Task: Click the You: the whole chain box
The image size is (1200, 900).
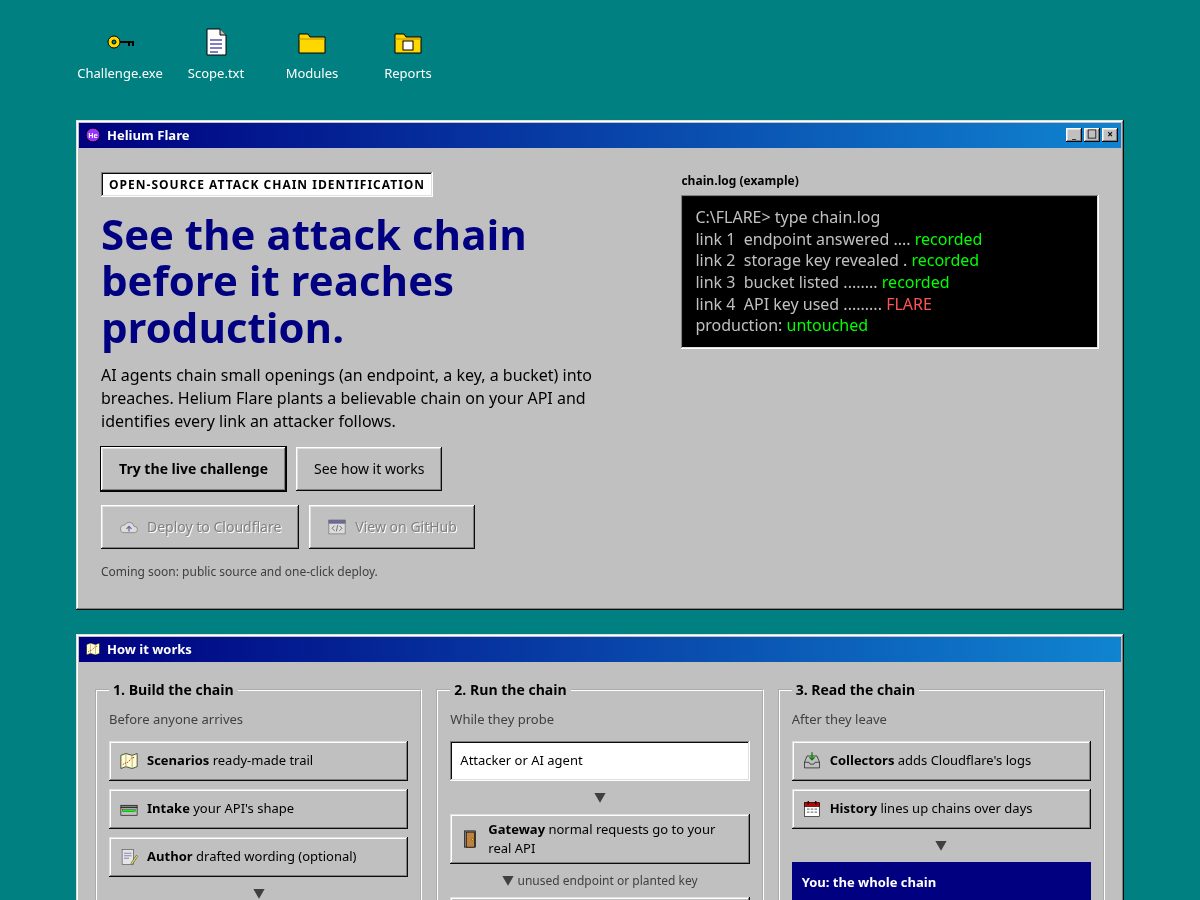Action: (941, 881)
